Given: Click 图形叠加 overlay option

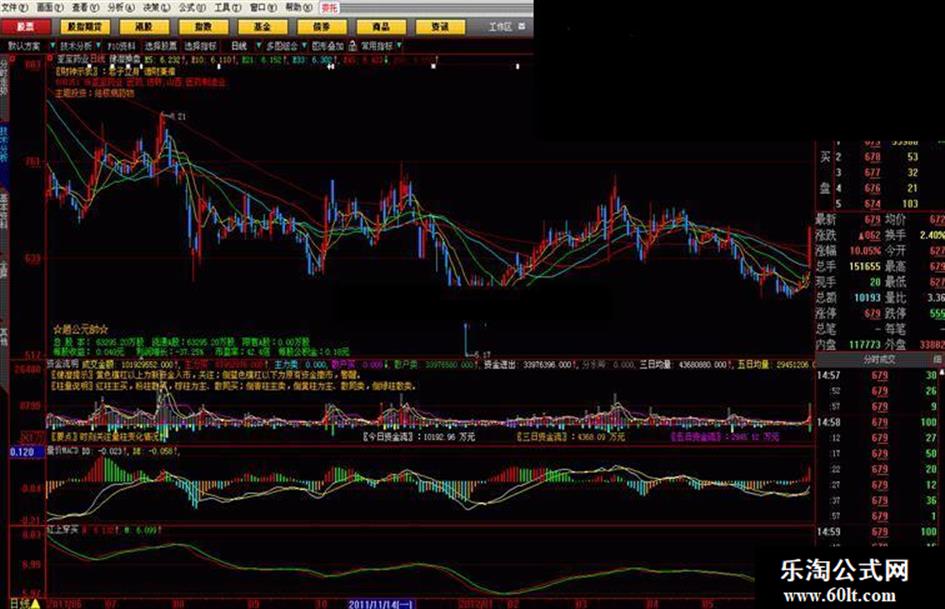Looking at the screenshot, I should click(x=328, y=46).
